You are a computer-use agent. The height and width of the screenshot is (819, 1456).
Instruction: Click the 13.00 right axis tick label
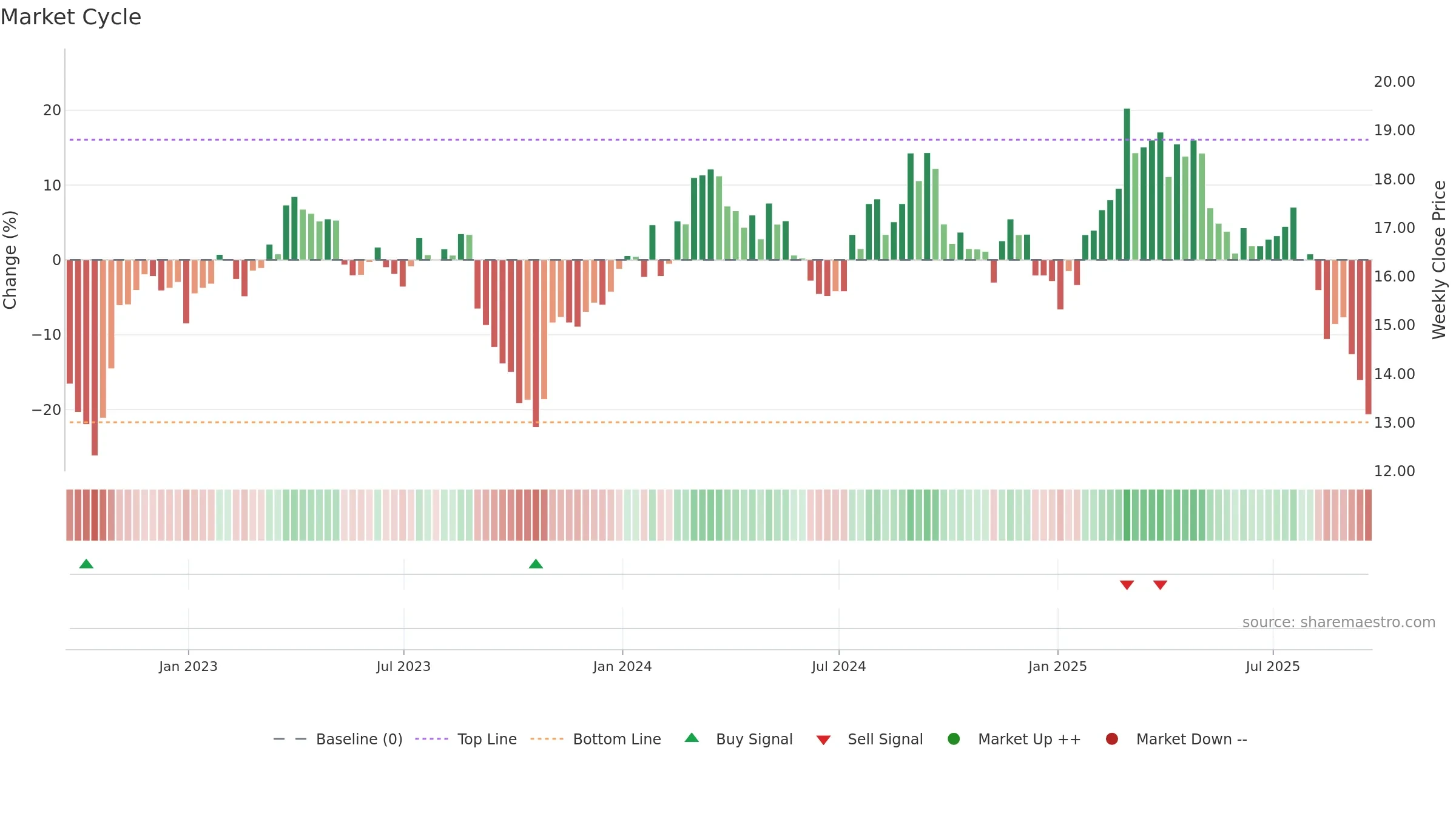tap(1395, 423)
